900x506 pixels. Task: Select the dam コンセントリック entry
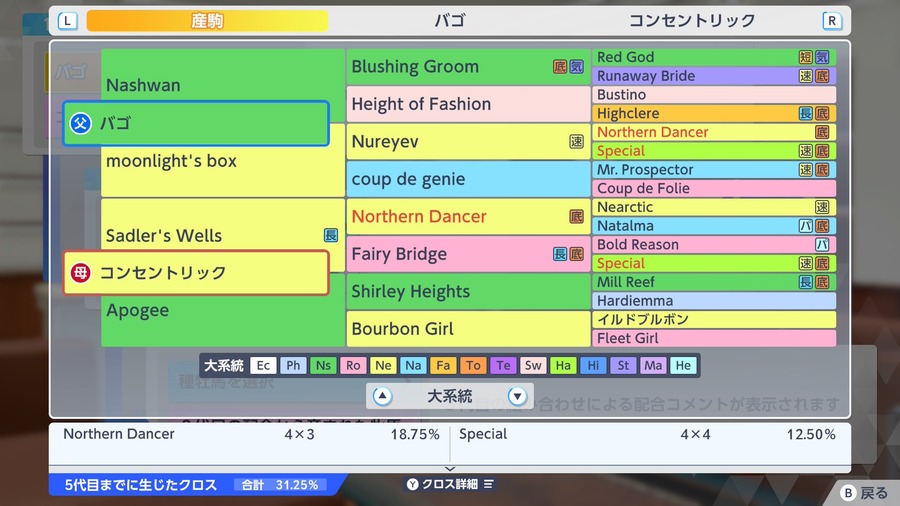(x=196, y=273)
